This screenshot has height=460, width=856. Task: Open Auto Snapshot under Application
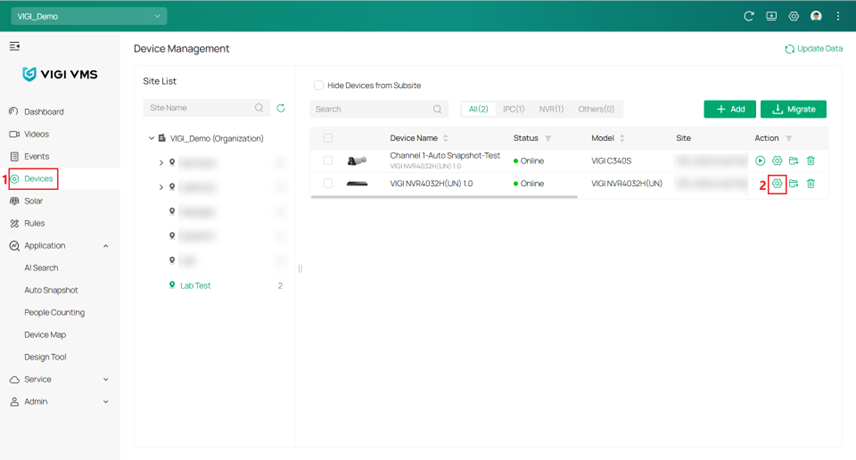pyautogui.click(x=51, y=290)
